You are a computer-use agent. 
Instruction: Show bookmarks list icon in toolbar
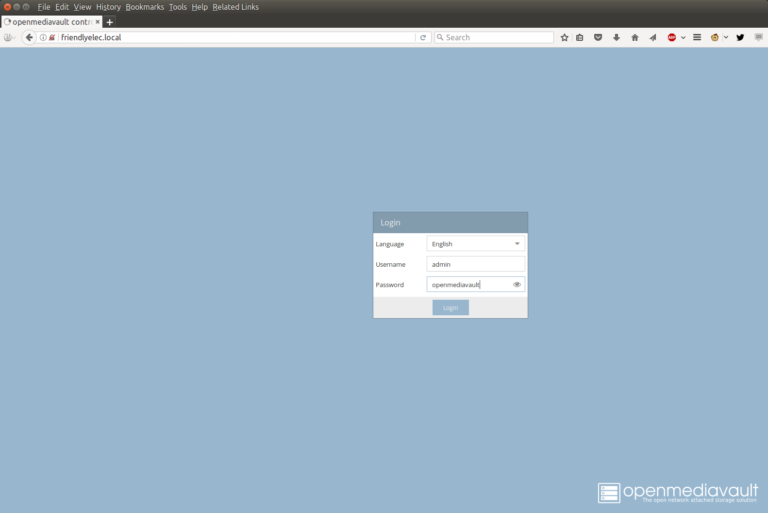coord(580,37)
